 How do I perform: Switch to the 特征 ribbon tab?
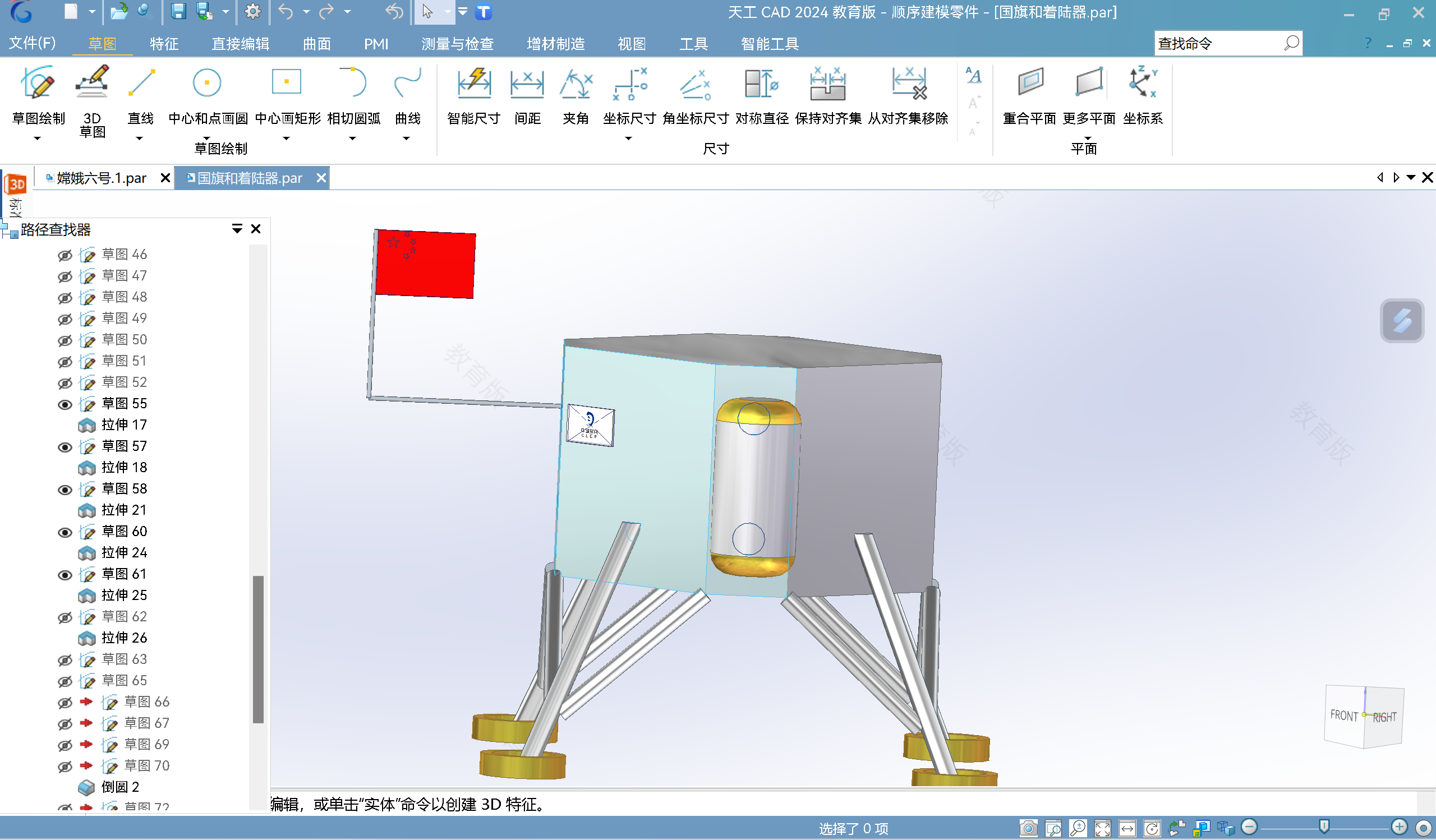pyautogui.click(x=164, y=43)
